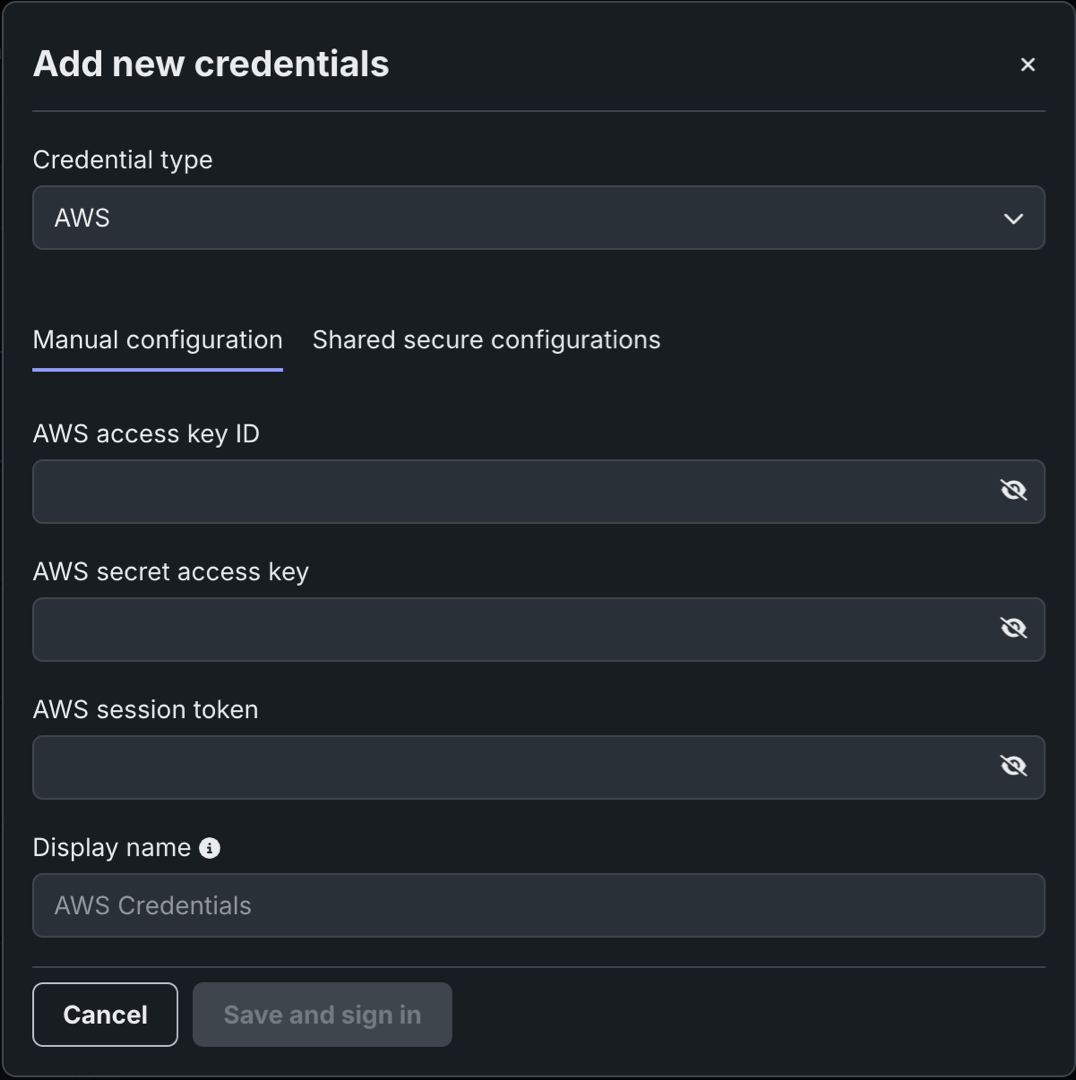Click the AWS secret access key label
The height and width of the screenshot is (1080, 1076).
(171, 572)
